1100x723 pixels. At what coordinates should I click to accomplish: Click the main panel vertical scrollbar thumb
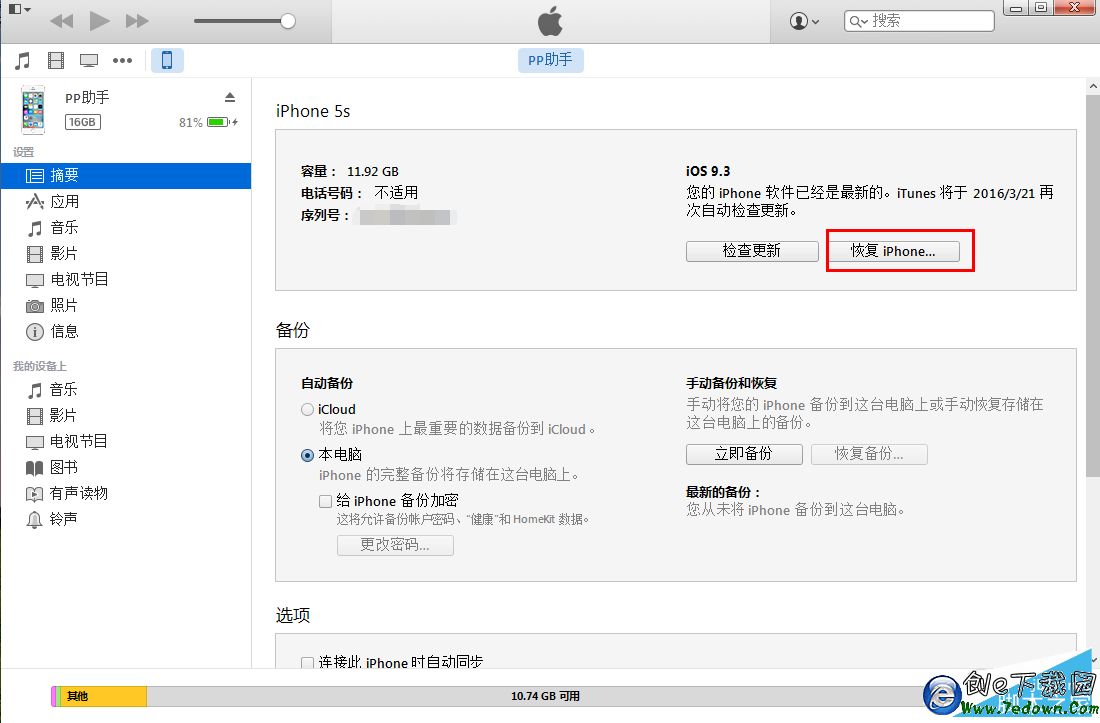1093,286
